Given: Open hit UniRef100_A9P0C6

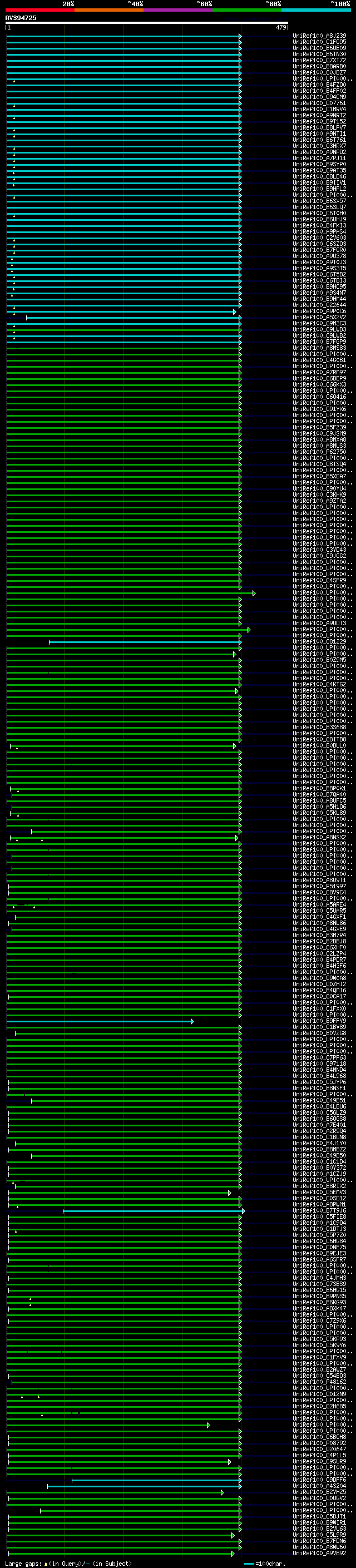Looking at the screenshot, I should pos(319,311).
